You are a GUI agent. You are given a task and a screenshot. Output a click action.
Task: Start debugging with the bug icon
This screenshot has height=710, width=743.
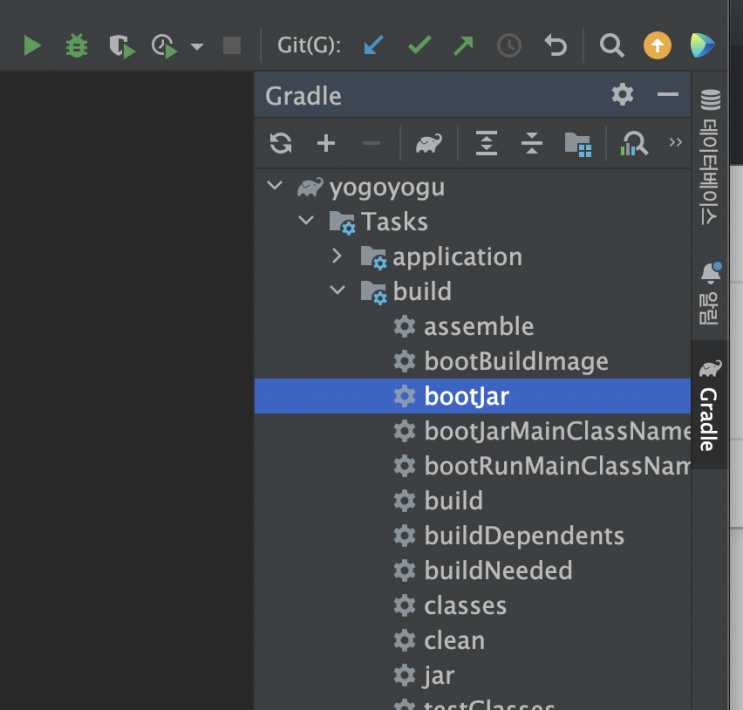tap(76, 46)
